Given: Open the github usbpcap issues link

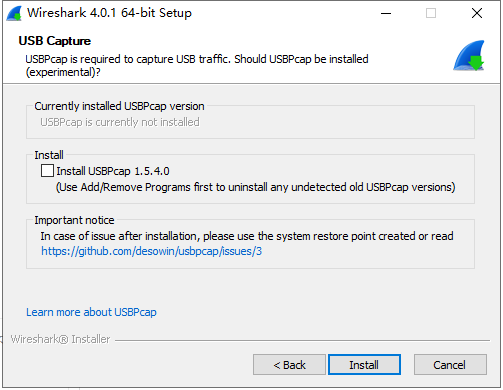Looking at the screenshot, I should coord(151,251).
